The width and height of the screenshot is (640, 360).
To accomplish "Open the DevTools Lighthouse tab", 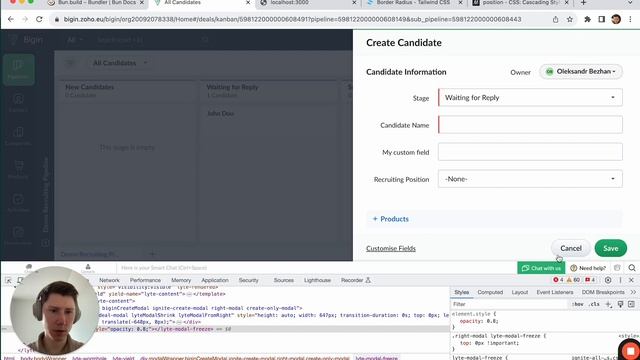I will (x=317, y=280).
